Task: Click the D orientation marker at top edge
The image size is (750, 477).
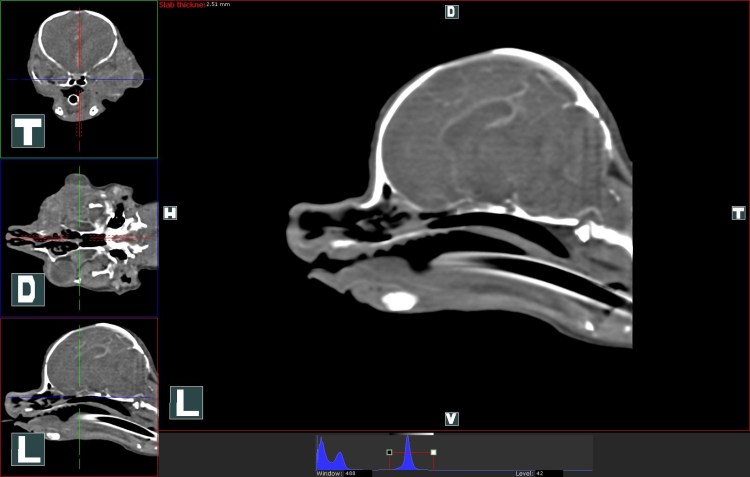Action: tap(451, 12)
